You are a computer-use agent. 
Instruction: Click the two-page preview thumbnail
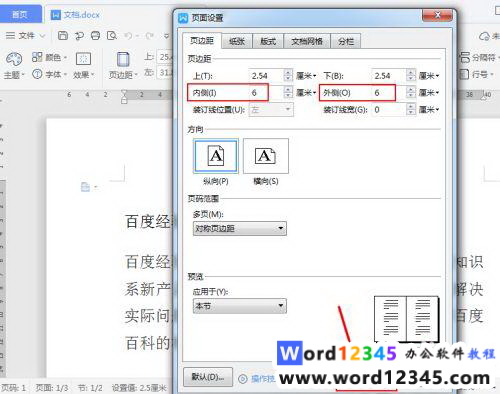[406, 319]
